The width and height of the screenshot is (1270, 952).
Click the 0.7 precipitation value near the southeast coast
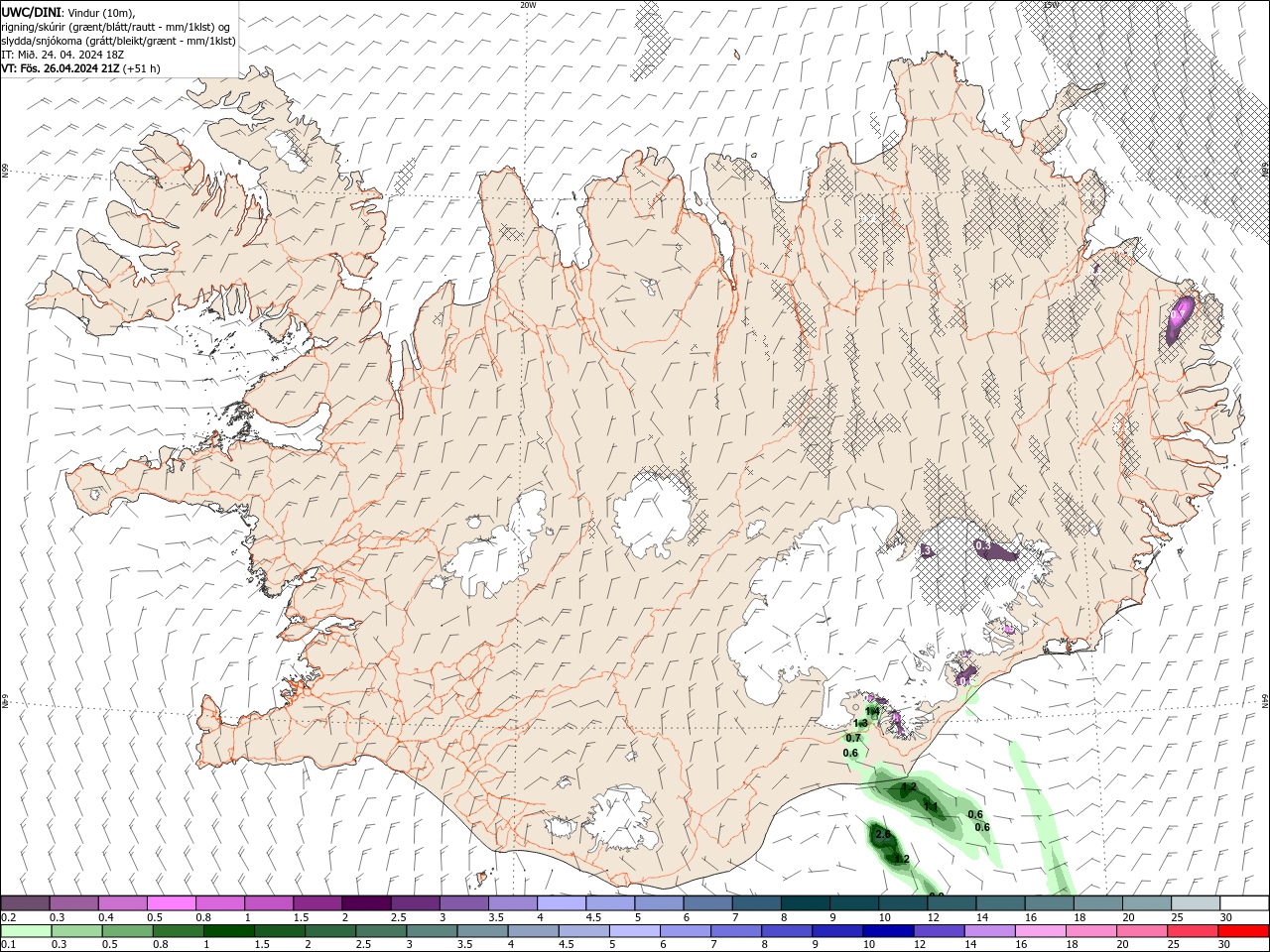pyautogui.click(x=853, y=738)
